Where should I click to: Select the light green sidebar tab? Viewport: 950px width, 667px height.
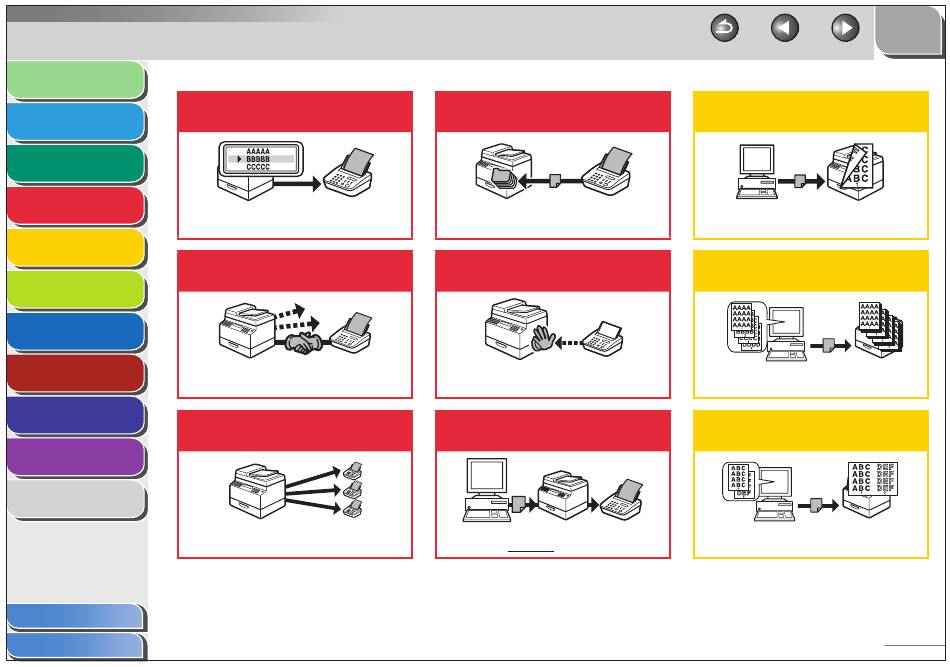[76, 79]
